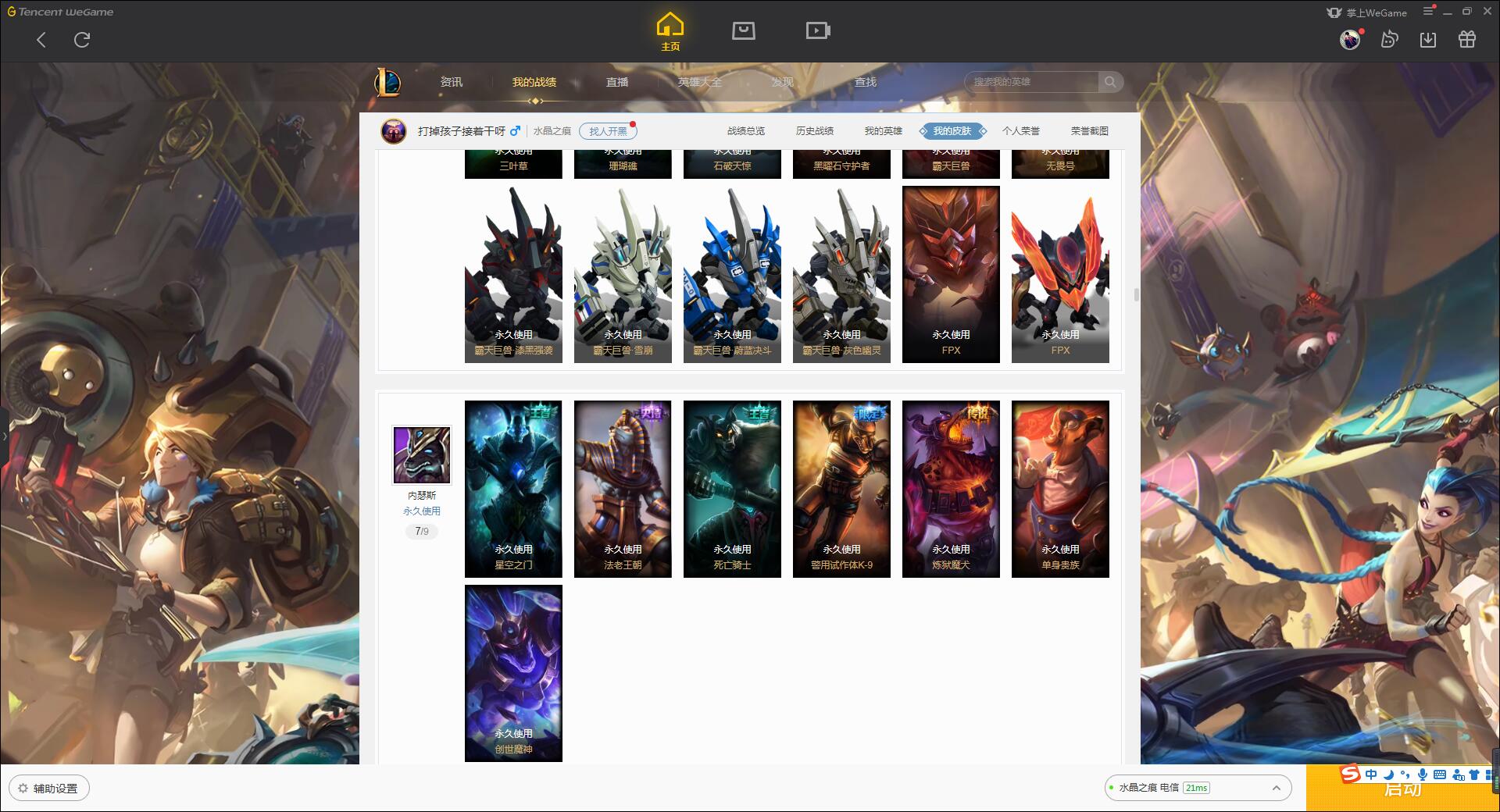
Task: Switch to 我的英雄 sub-tab
Action: point(884,131)
